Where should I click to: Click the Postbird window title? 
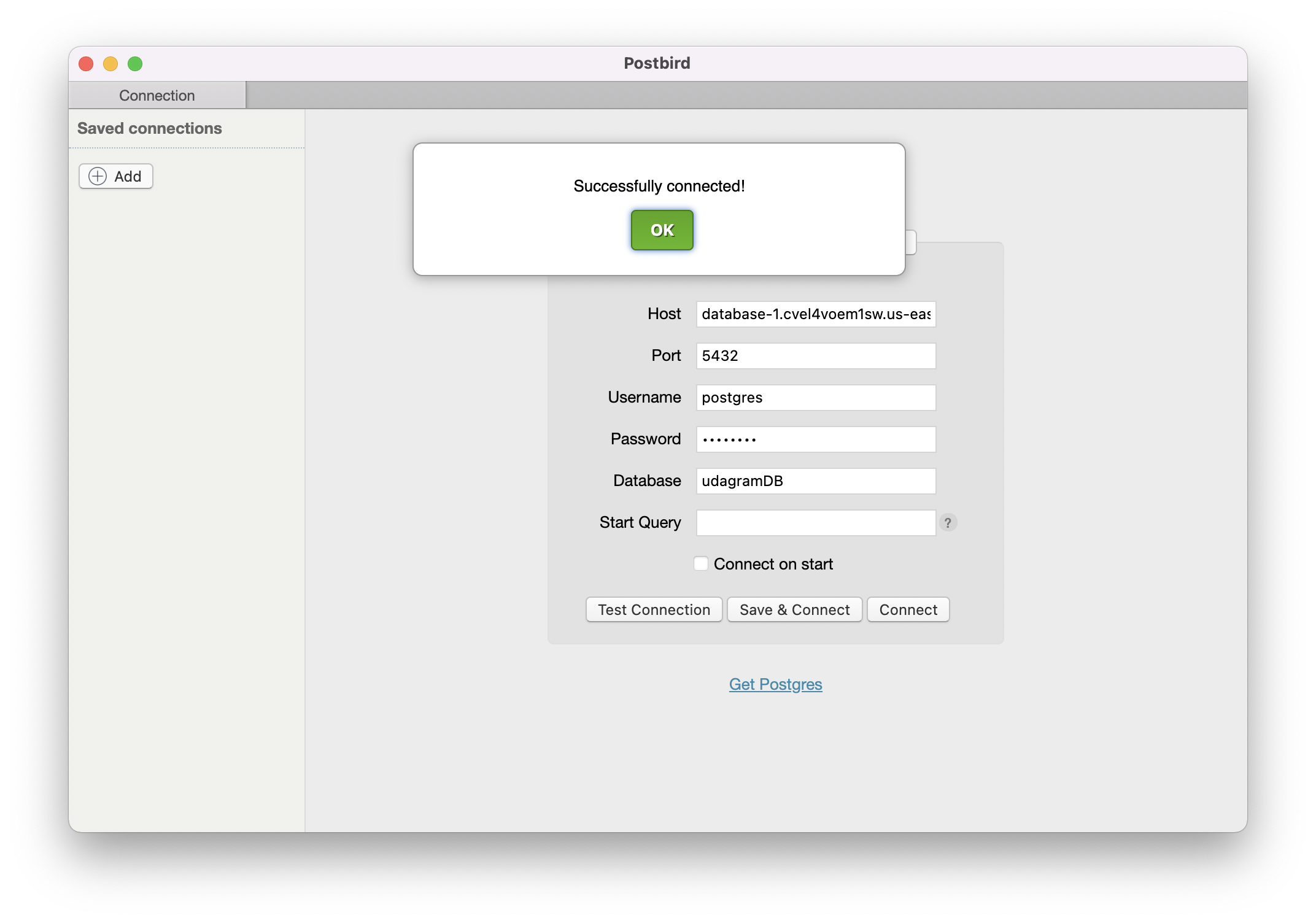pyautogui.click(x=657, y=63)
